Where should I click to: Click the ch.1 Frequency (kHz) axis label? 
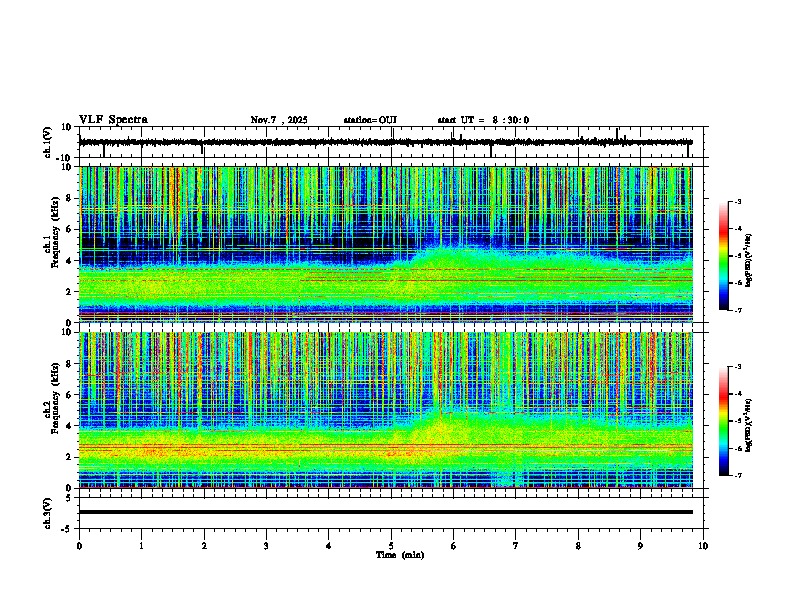(x=52, y=232)
